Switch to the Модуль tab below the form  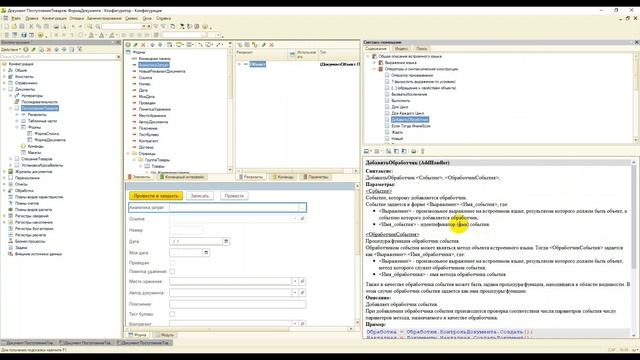[164, 335]
